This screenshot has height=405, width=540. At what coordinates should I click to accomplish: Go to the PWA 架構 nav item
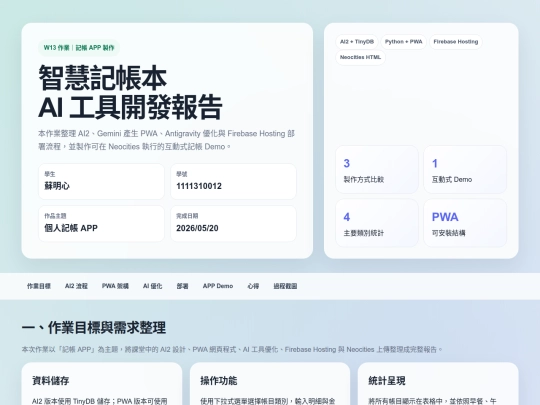[115, 286]
